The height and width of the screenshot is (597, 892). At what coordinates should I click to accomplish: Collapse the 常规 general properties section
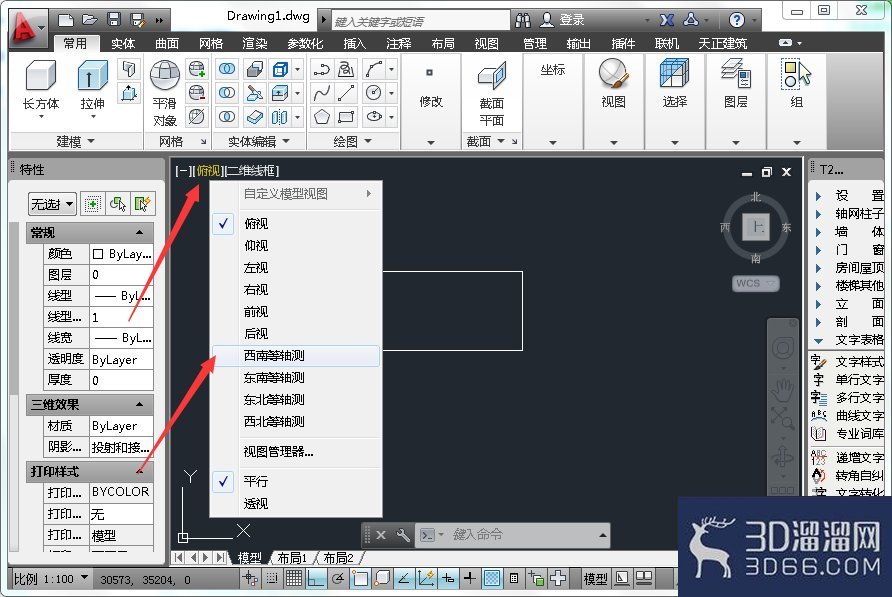pyautogui.click(x=139, y=232)
